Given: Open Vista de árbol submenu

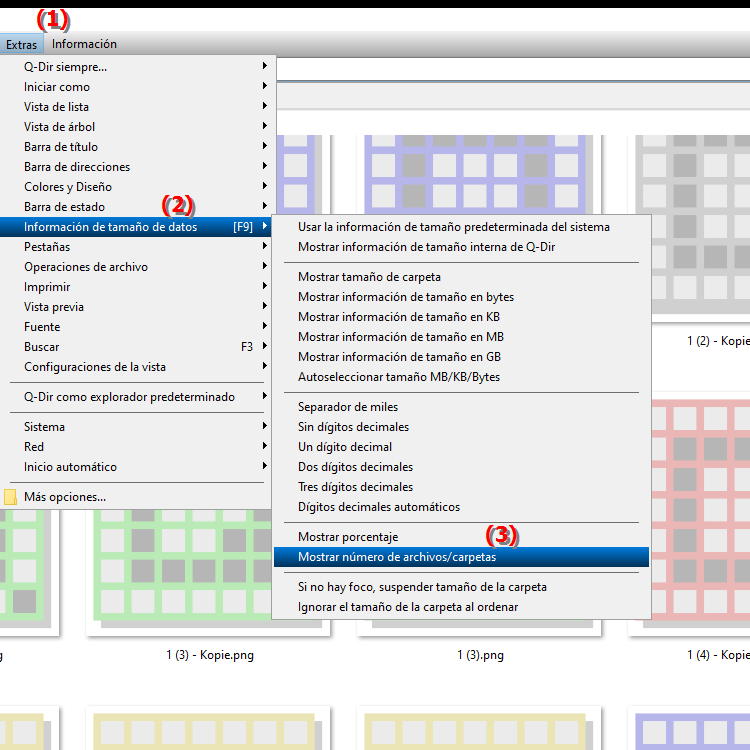Looking at the screenshot, I should (x=138, y=127).
